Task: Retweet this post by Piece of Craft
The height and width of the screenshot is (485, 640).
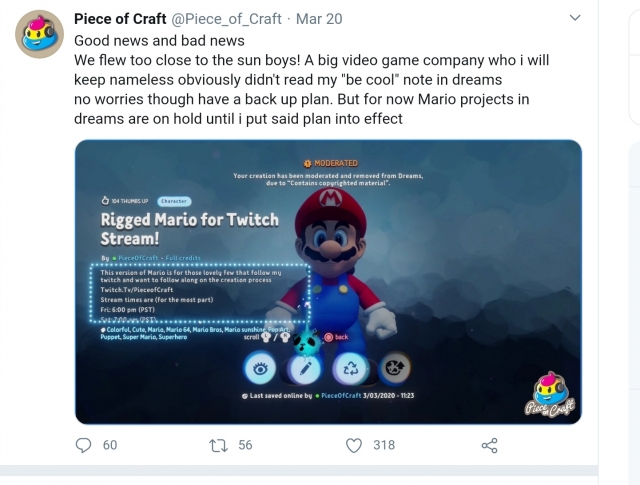Action: click(217, 445)
